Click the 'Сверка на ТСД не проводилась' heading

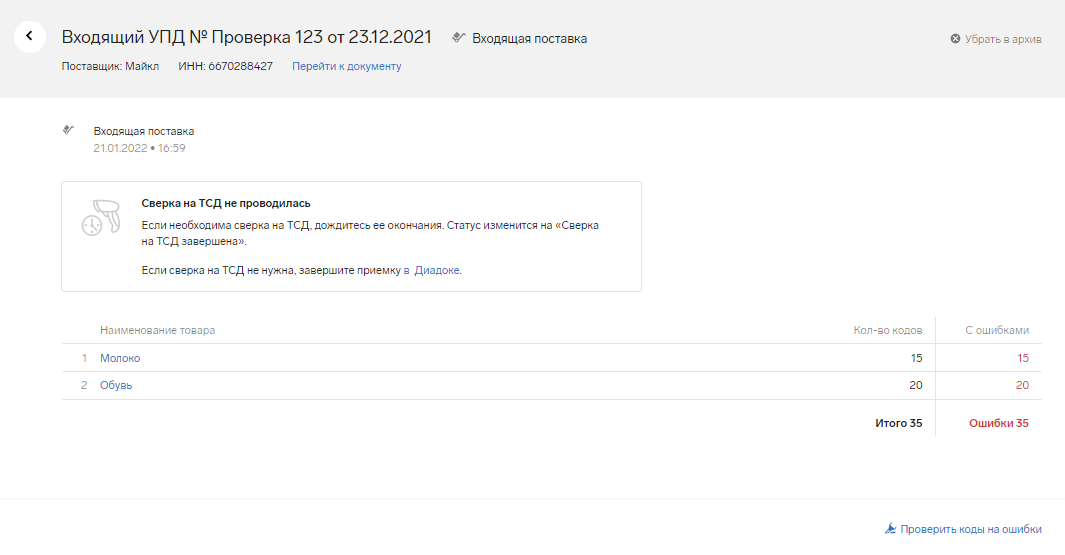tap(226, 203)
